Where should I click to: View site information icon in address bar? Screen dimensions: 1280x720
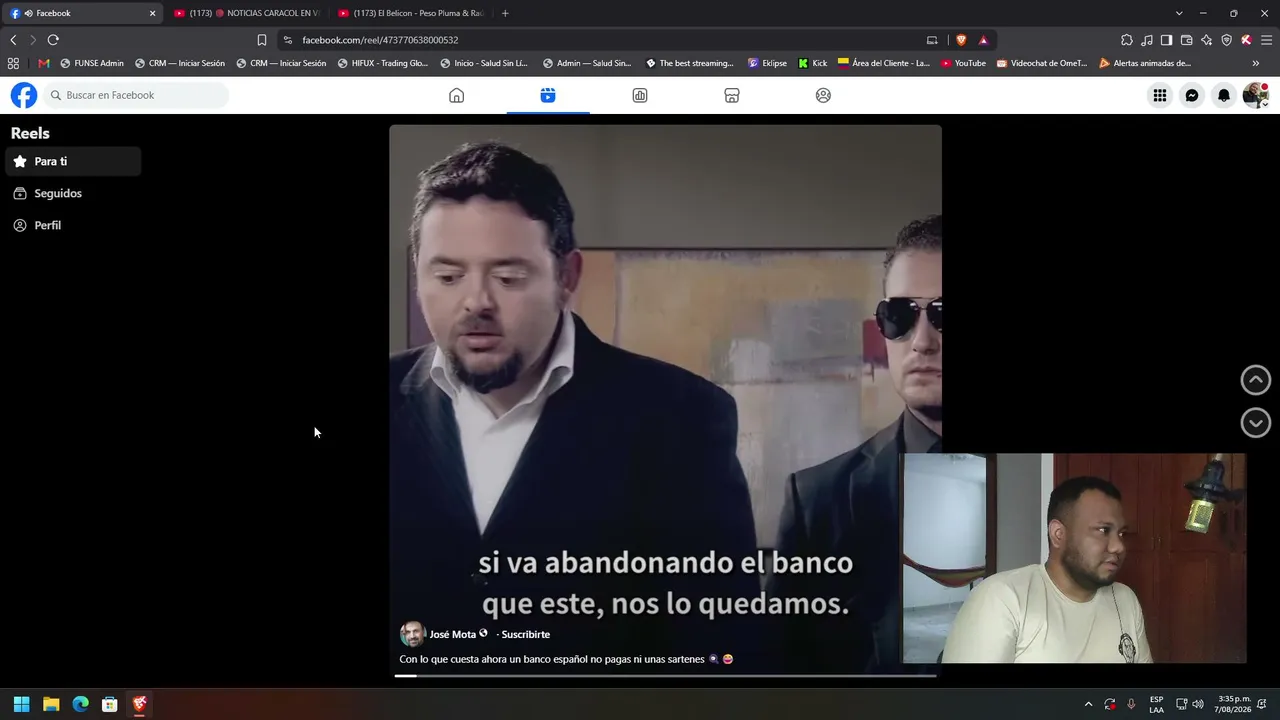(x=288, y=40)
